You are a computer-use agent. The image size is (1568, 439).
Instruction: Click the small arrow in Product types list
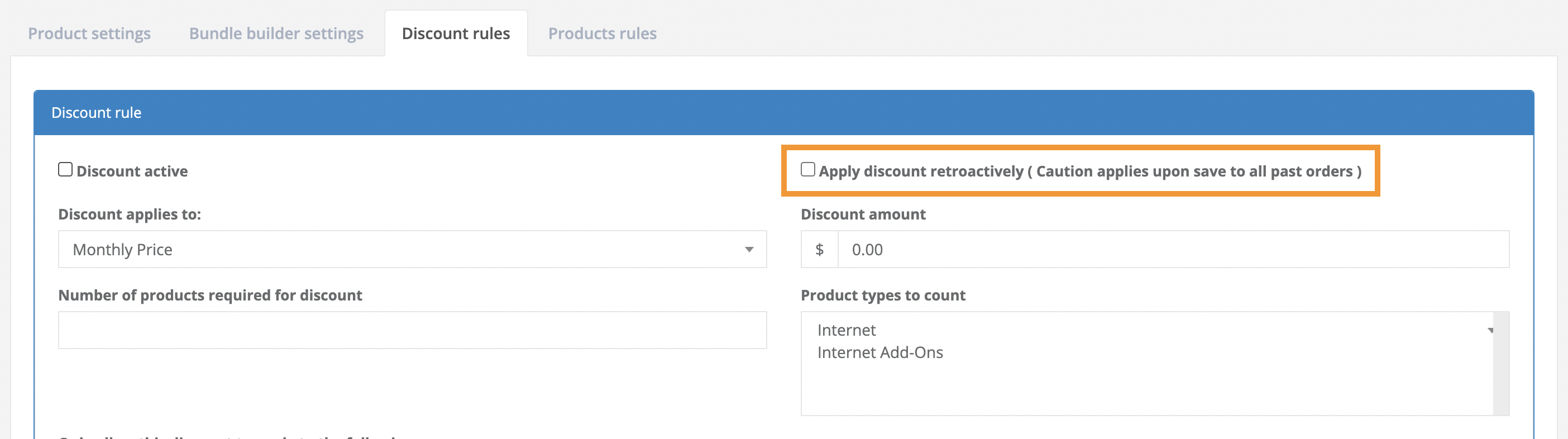click(x=1490, y=331)
